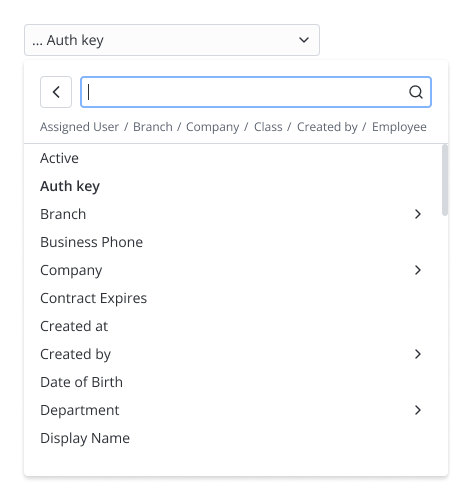The image size is (472, 500).
Task: Click the back arrow button
Action: point(56,92)
